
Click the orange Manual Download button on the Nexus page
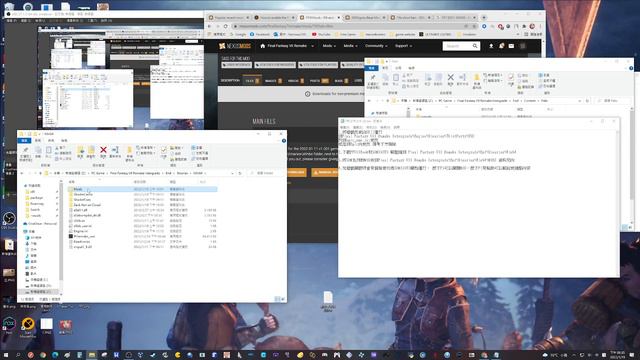click(x=324, y=173)
